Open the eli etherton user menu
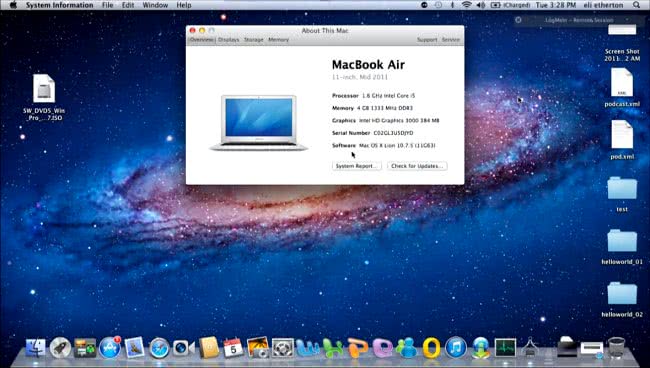Screen dimensions: 650x368 point(603,5)
